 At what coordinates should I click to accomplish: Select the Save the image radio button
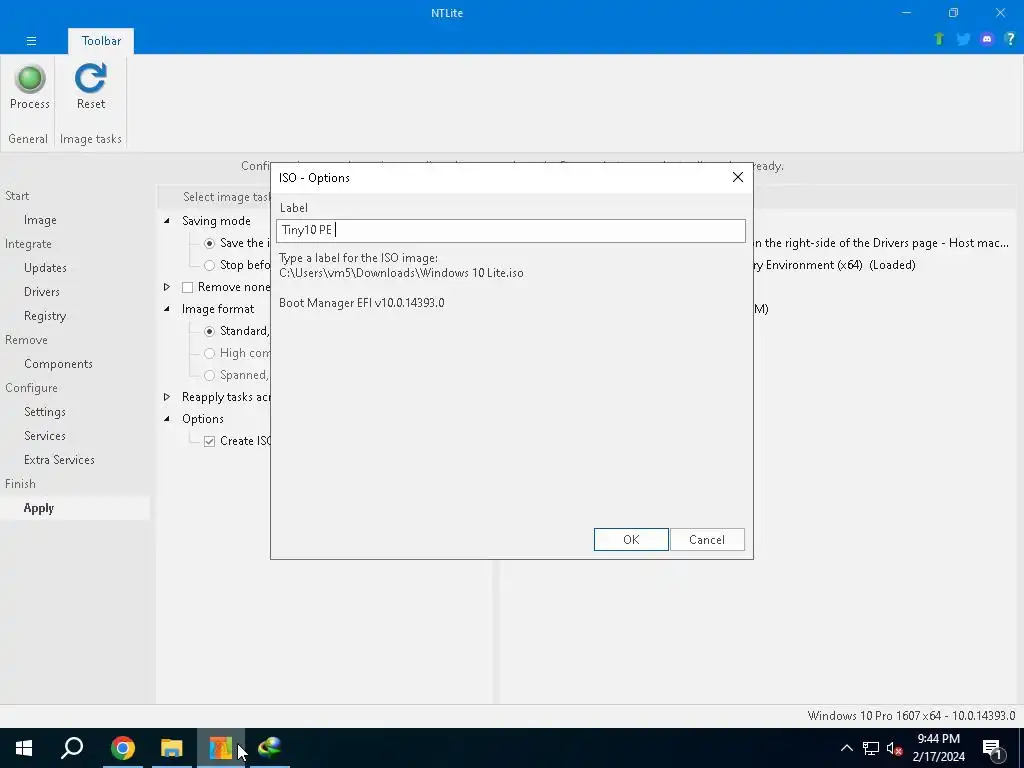[x=209, y=243]
